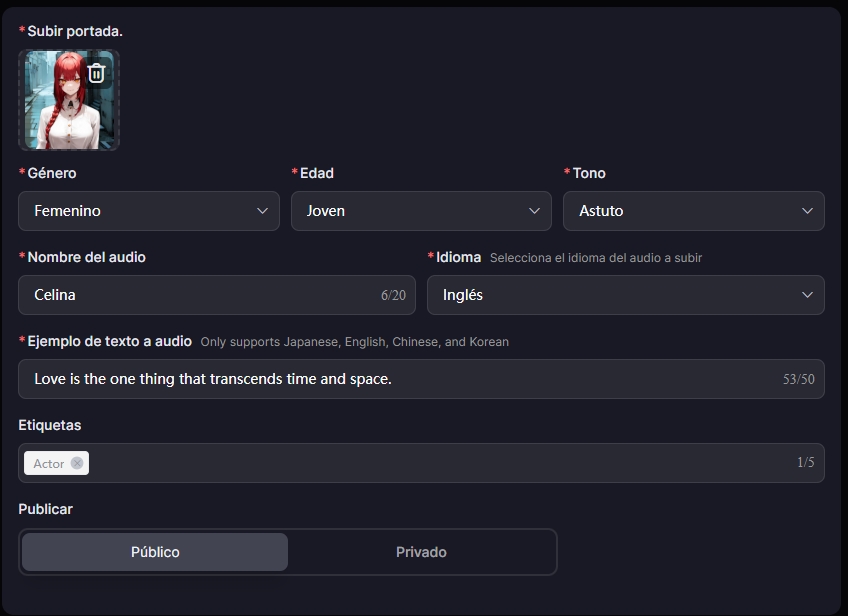Set visibility to Público
Viewport: 848px width, 616px height.
pos(155,552)
